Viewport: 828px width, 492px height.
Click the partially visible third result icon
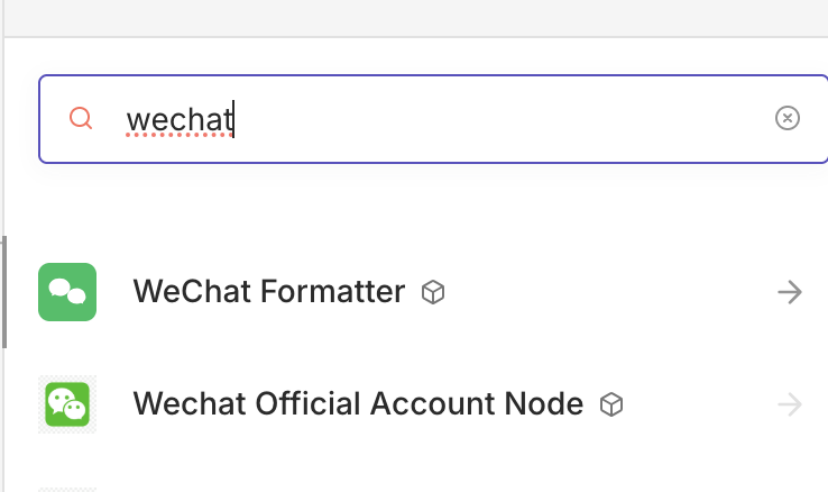click(67, 489)
